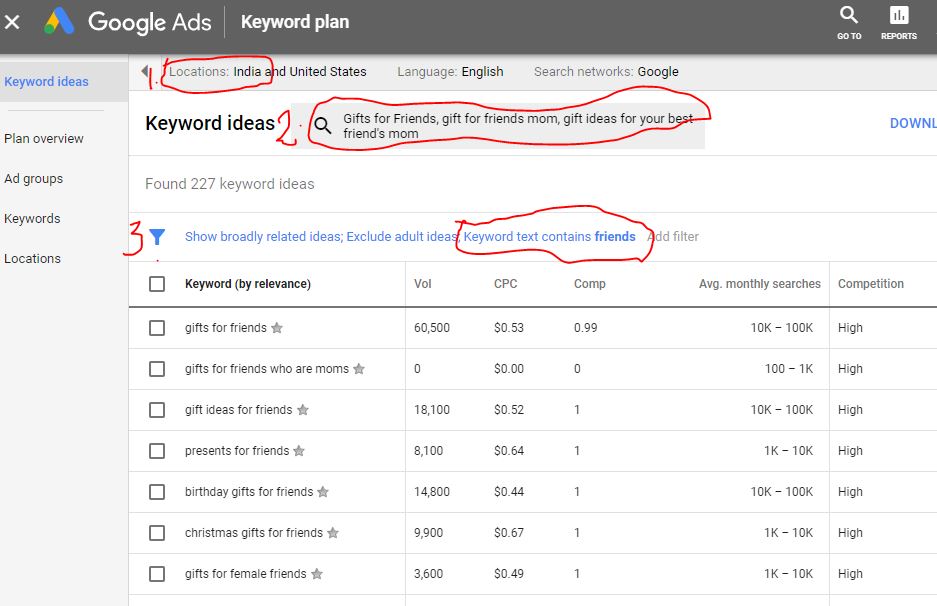937x606 pixels.
Task: Click keyword birthday gifts for friends
Action: (249, 492)
